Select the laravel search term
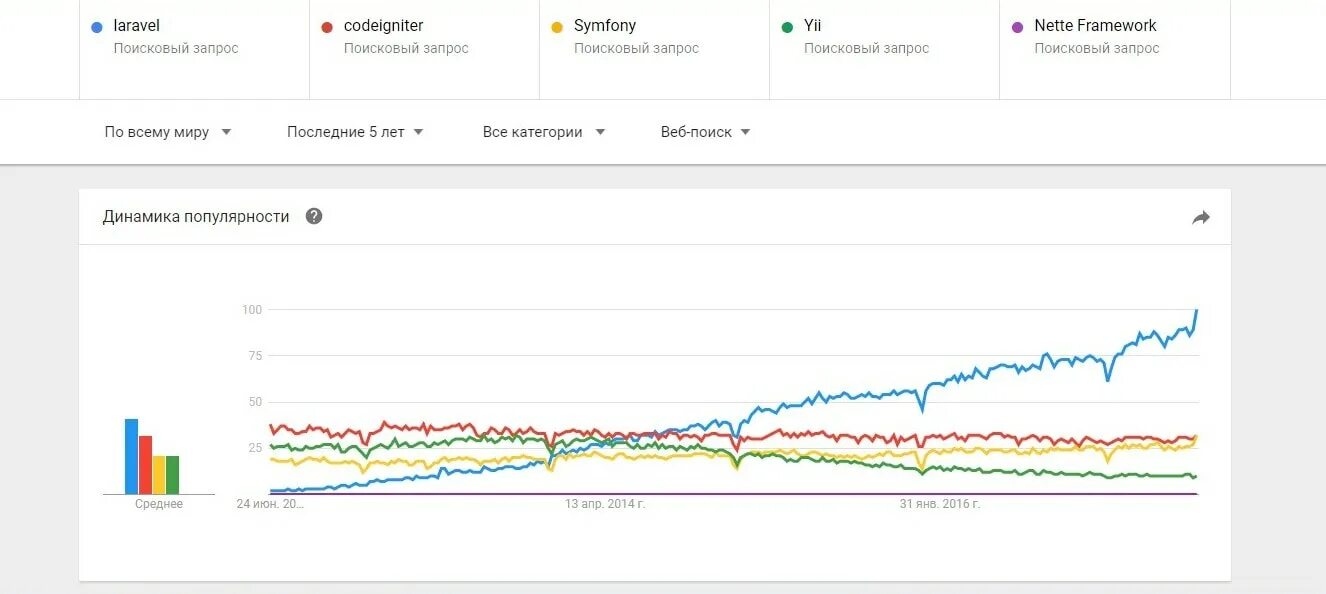Screen dimensions: 1326x594 coord(136,26)
